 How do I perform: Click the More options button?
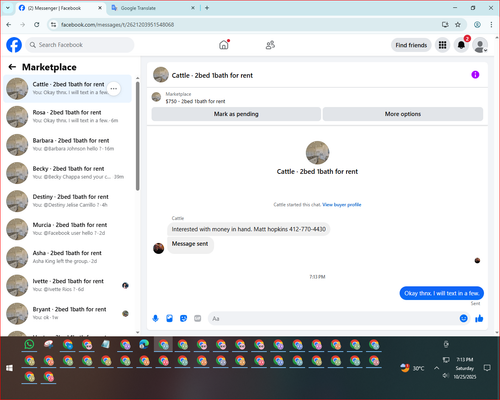(x=403, y=114)
